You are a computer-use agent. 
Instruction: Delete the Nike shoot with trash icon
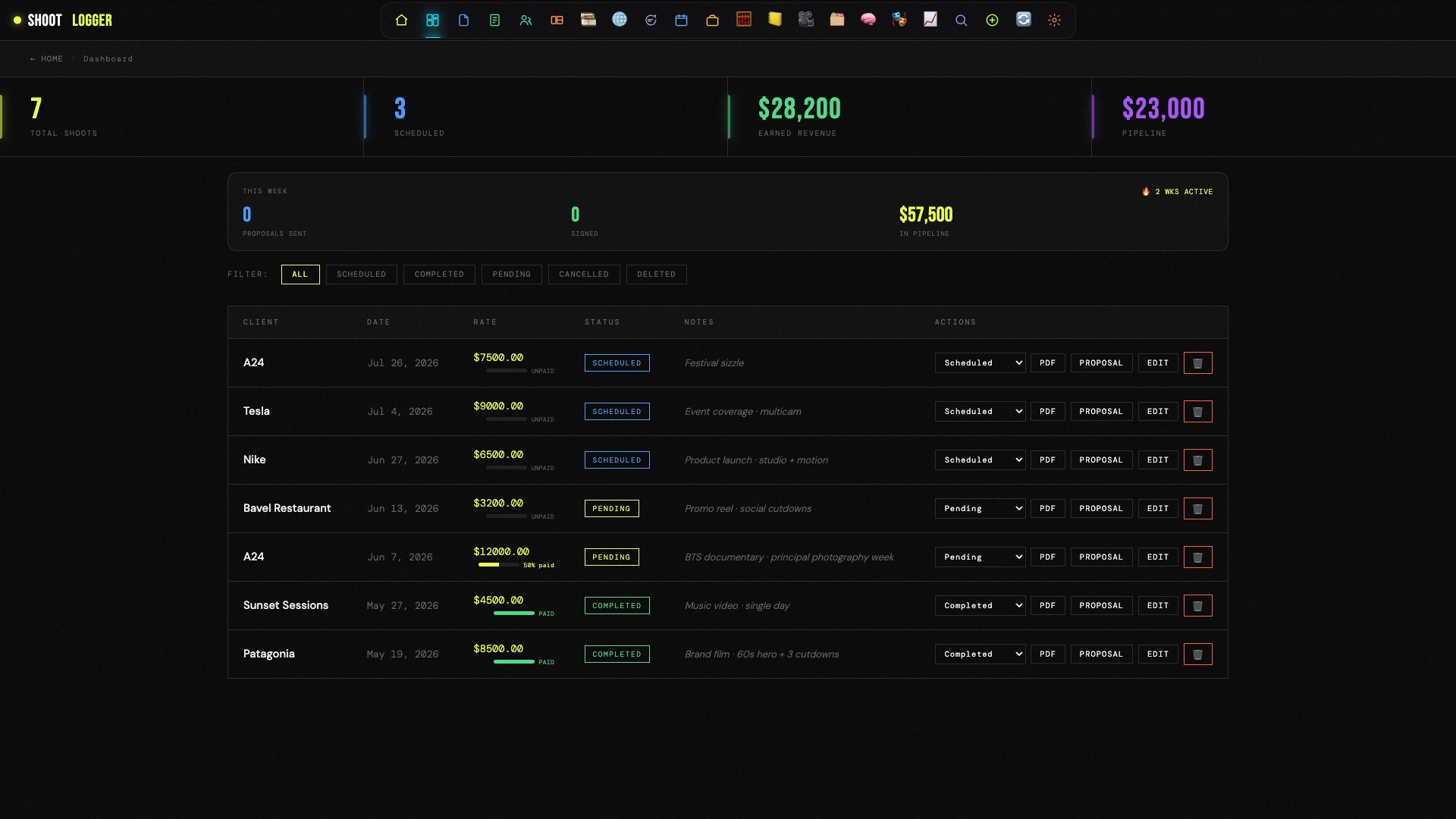point(1197,460)
